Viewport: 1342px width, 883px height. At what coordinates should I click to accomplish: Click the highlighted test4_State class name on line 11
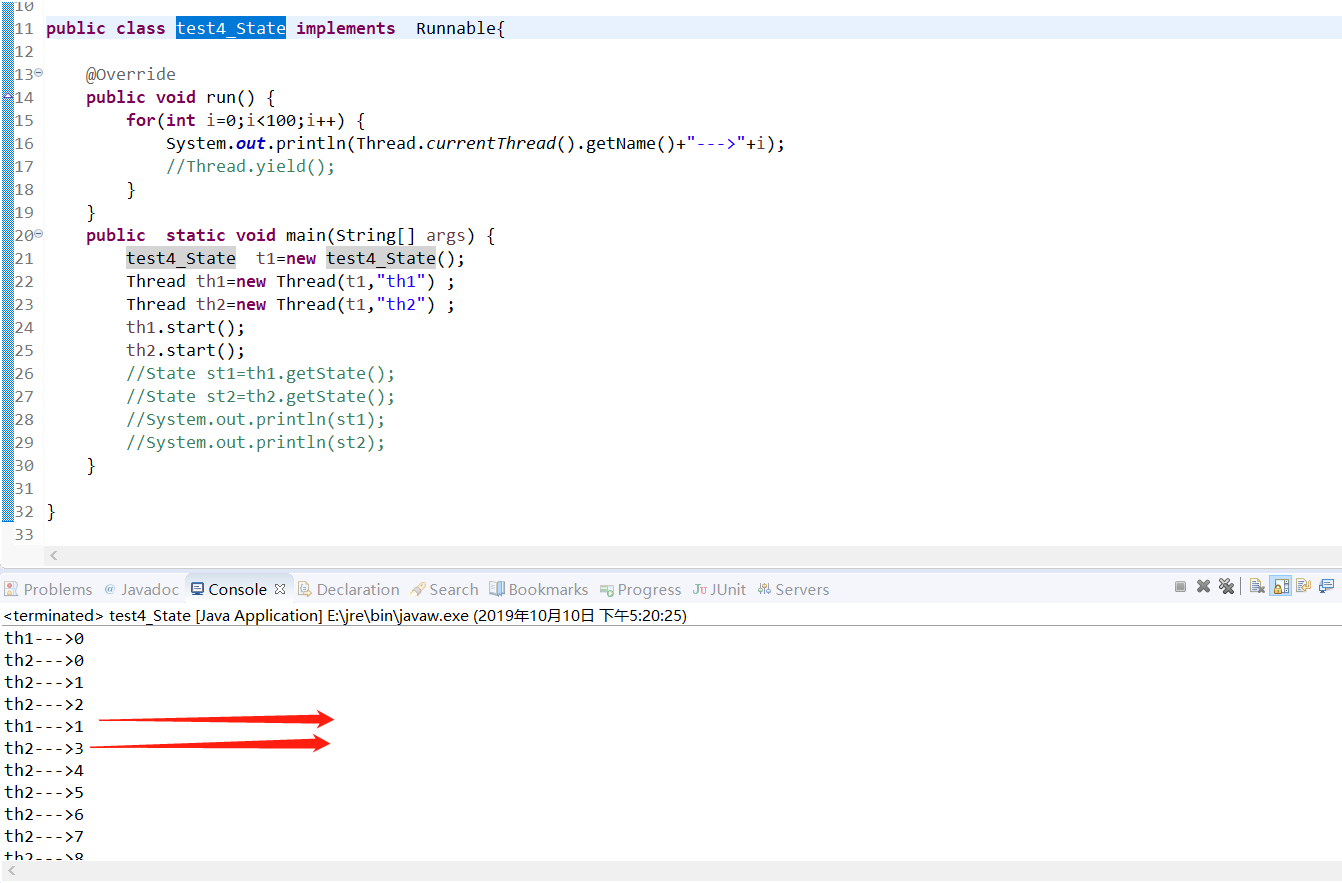click(231, 28)
